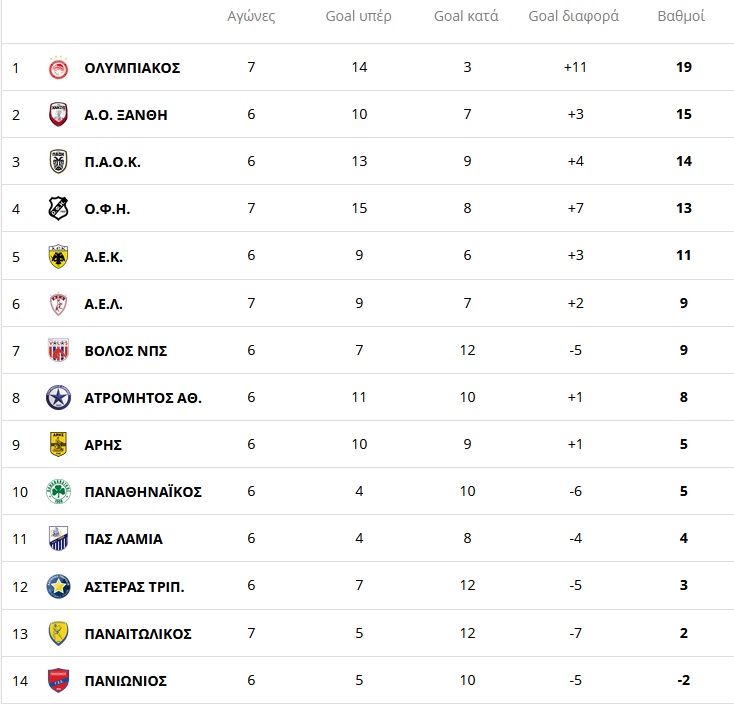734x704 pixels.
Task: Sort by Goal κατά column header
Action: pyautogui.click(x=466, y=17)
